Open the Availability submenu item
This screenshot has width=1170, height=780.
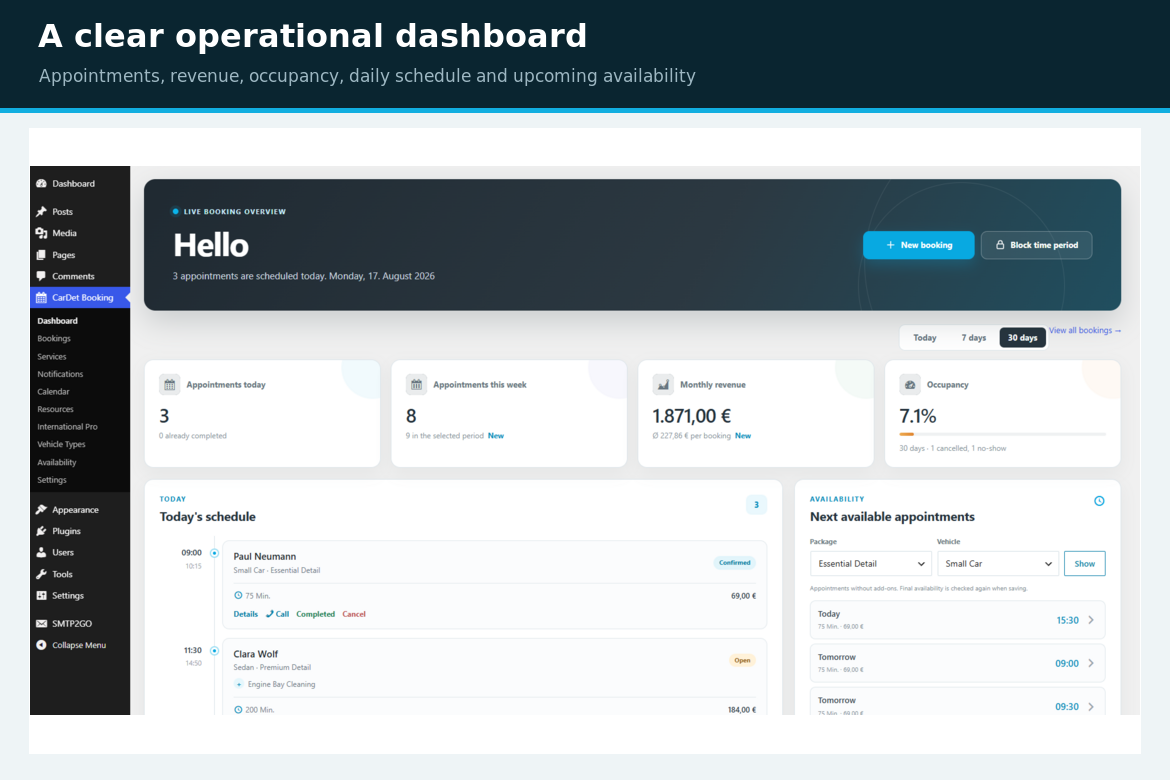click(x=57, y=463)
